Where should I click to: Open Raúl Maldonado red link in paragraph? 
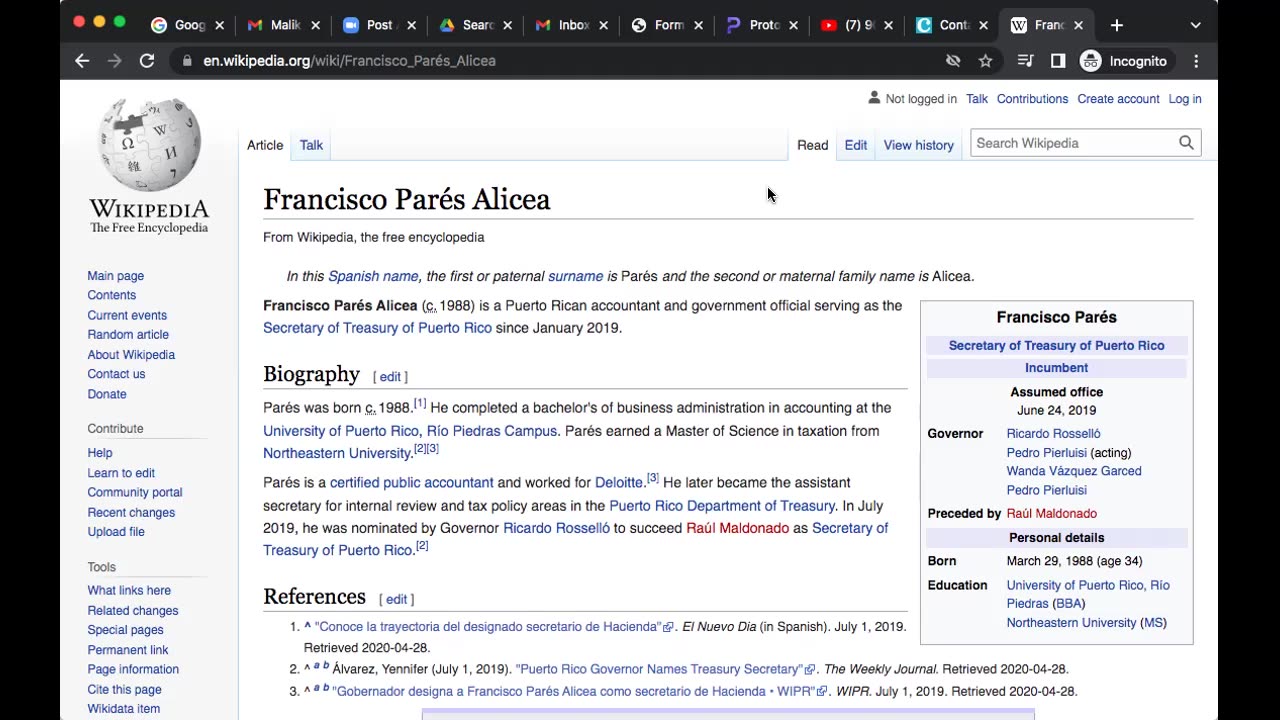tap(737, 528)
